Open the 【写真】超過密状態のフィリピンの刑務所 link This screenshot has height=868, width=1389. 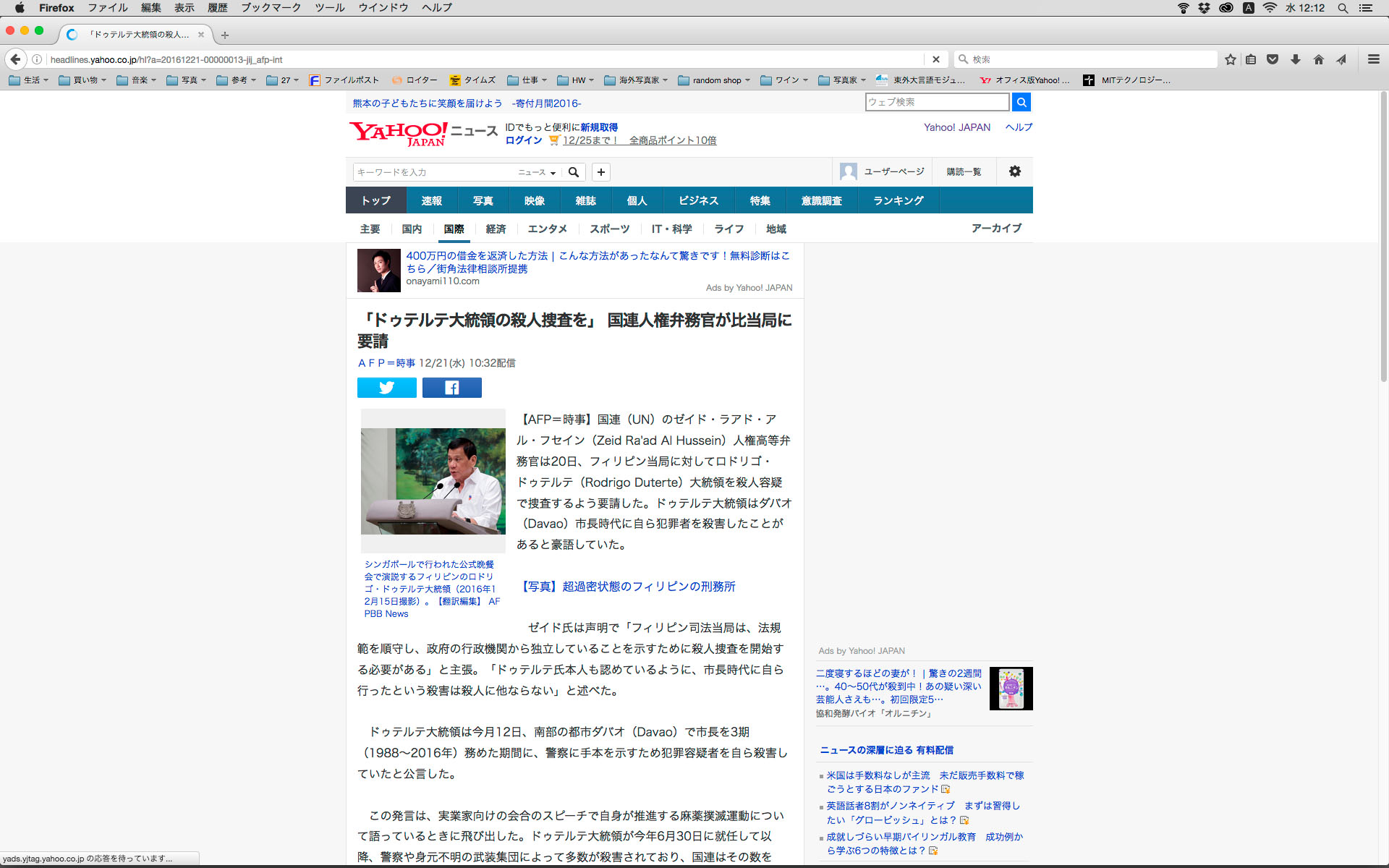pos(626,586)
